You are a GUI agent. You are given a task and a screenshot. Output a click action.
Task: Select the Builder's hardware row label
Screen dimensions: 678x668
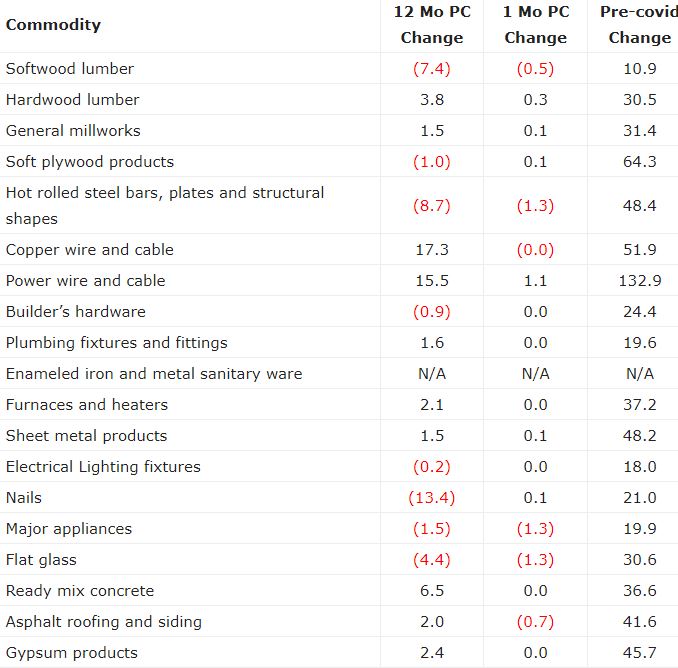coord(76,312)
